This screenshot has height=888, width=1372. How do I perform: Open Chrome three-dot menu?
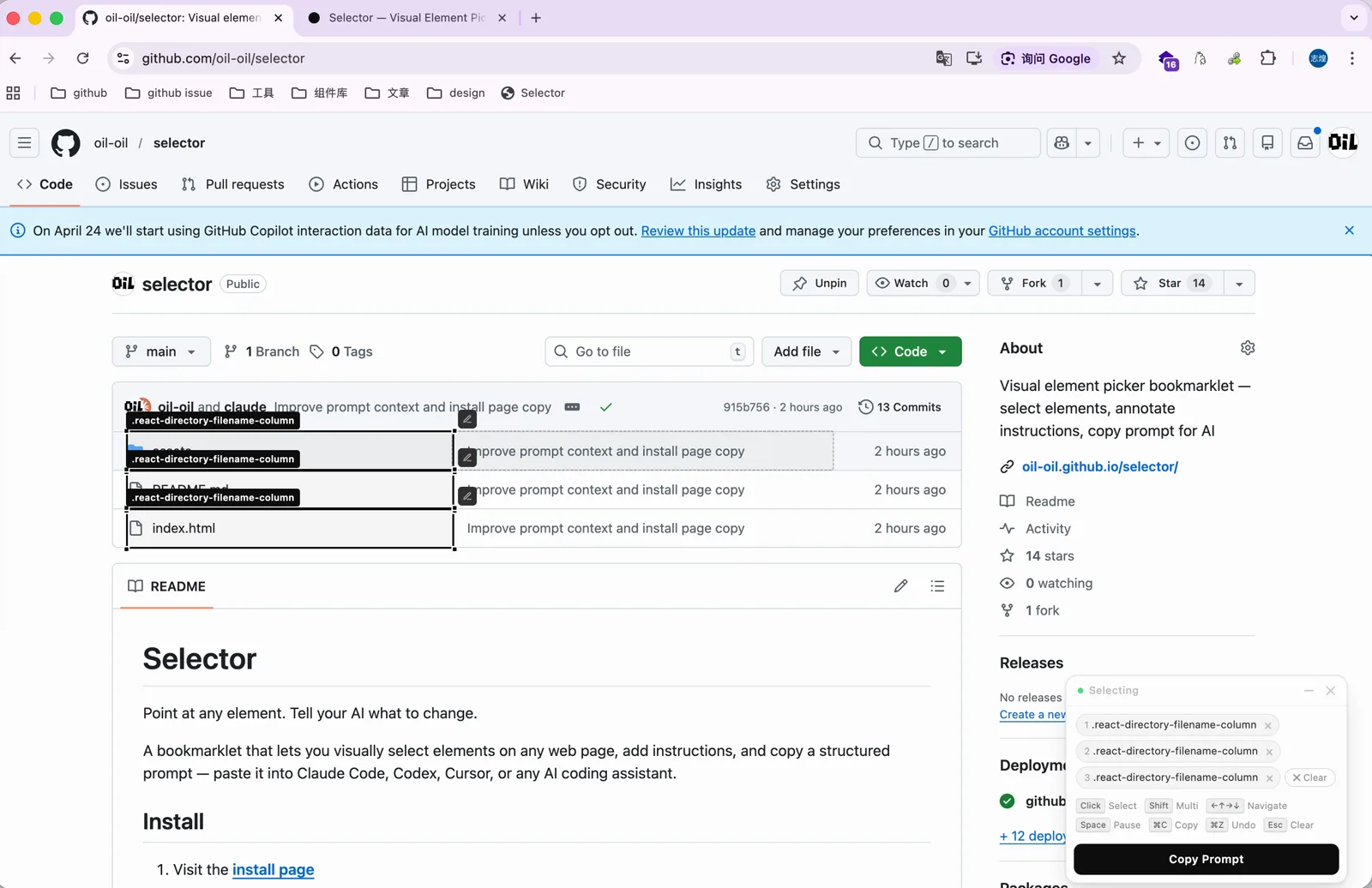click(1352, 58)
